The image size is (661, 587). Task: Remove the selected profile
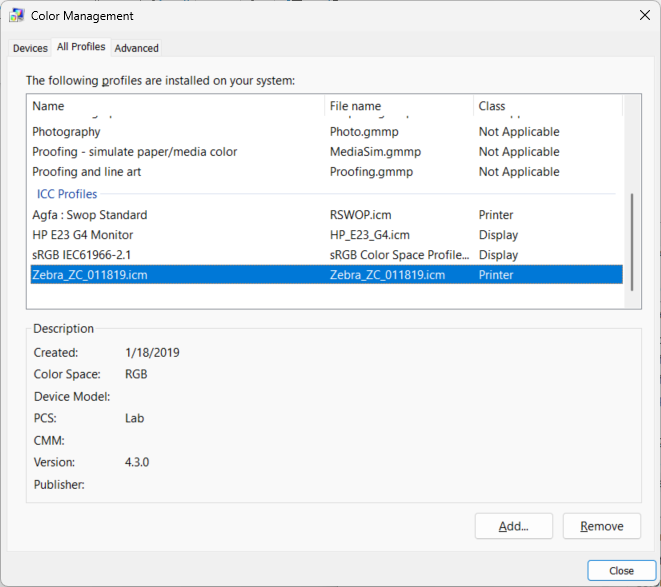[601, 526]
